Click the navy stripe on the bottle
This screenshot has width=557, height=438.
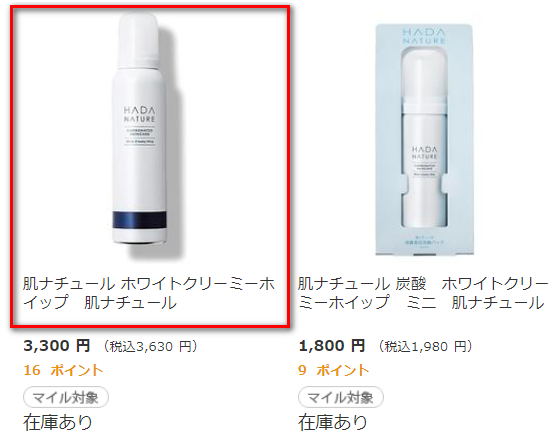(x=139, y=220)
